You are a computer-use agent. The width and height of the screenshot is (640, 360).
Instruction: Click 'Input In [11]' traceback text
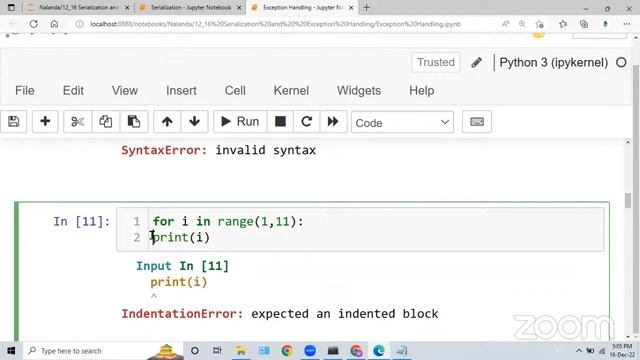click(x=182, y=266)
